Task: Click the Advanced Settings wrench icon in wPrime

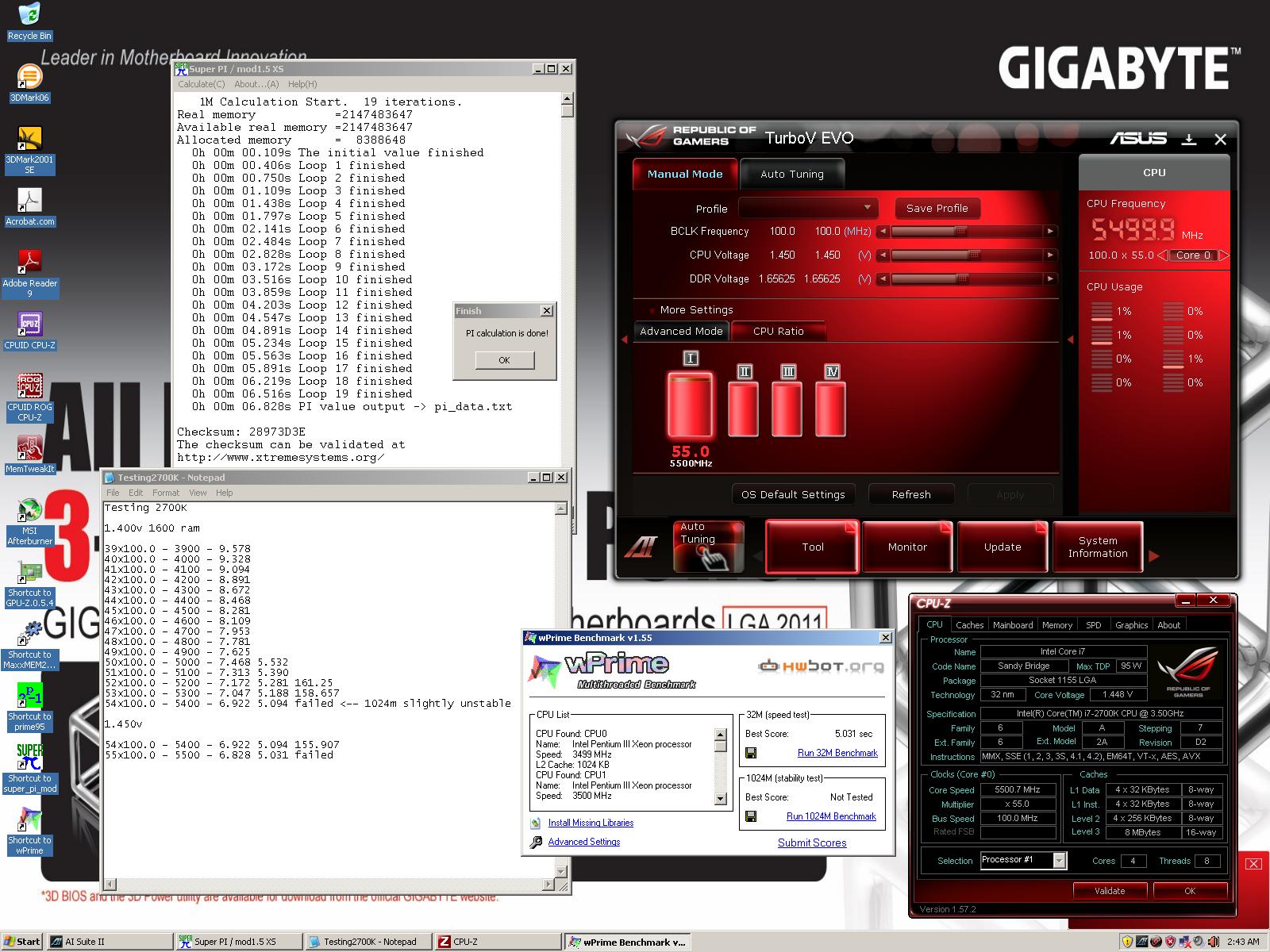Action: coord(536,843)
